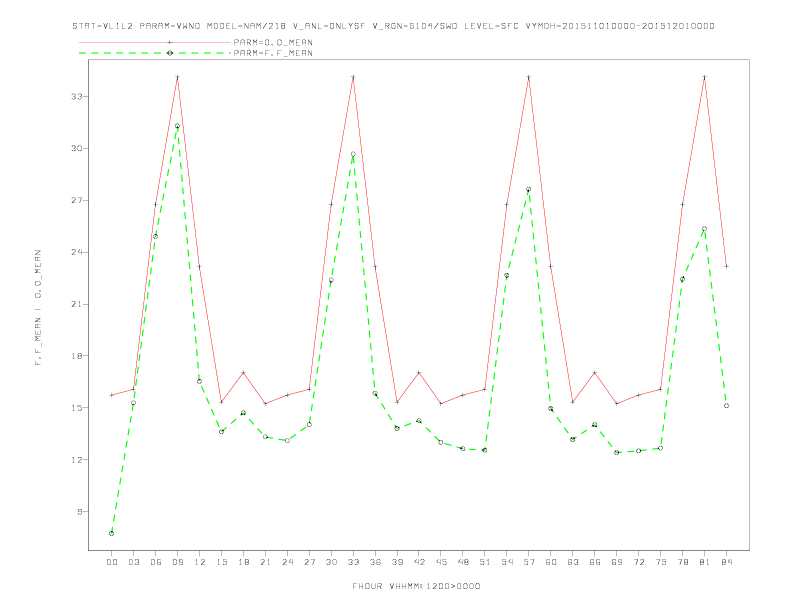Select the green peak circle at hour 57
The height and width of the screenshot is (612, 792).
[x=529, y=189]
